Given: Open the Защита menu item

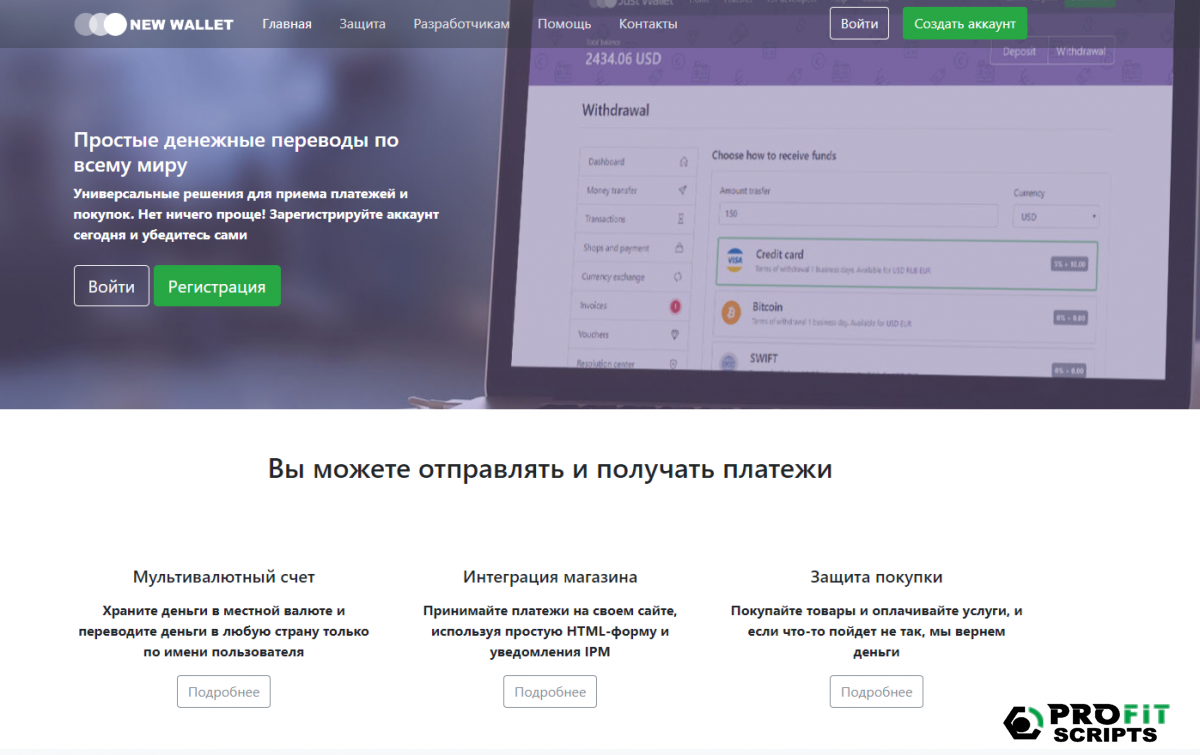Looking at the screenshot, I should pyautogui.click(x=362, y=24).
